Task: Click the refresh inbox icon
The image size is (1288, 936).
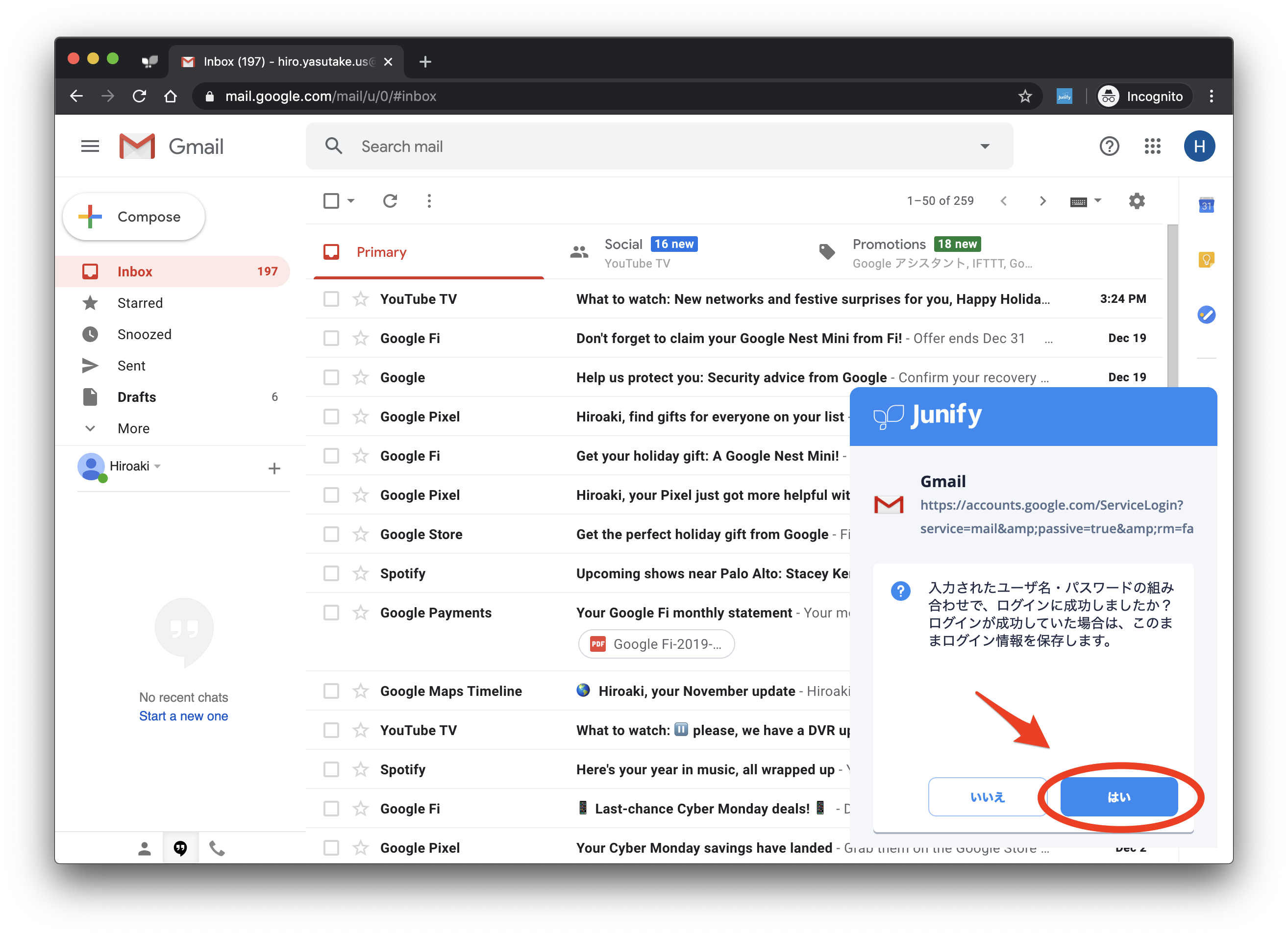Action: [390, 200]
